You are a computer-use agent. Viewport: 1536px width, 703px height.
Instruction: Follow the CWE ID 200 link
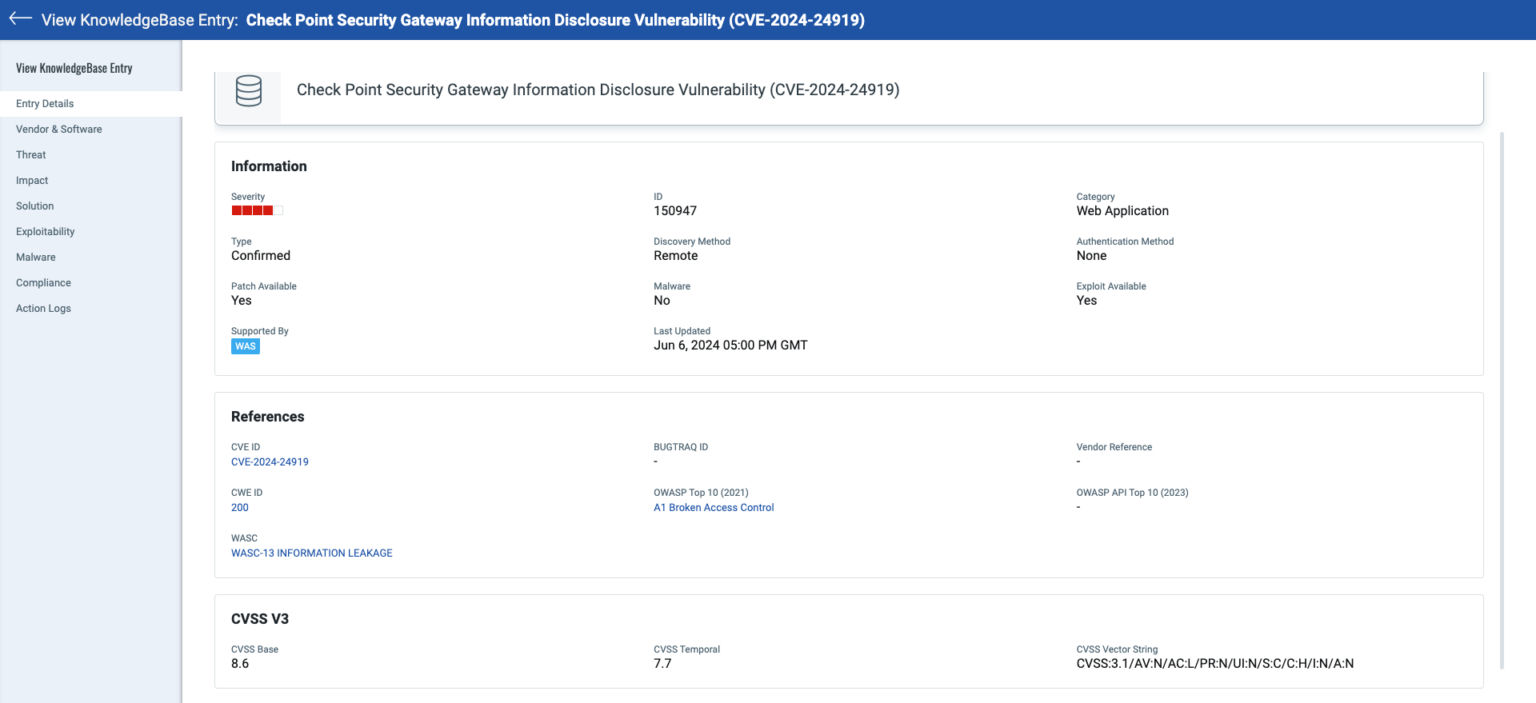(240, 508)
